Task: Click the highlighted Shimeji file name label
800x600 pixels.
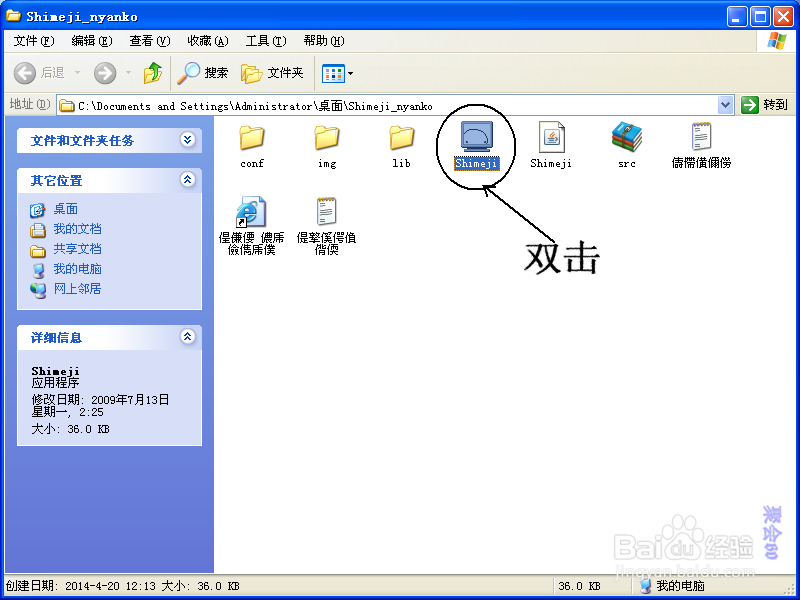Action: pyautogui.click(x=477, y=164)
